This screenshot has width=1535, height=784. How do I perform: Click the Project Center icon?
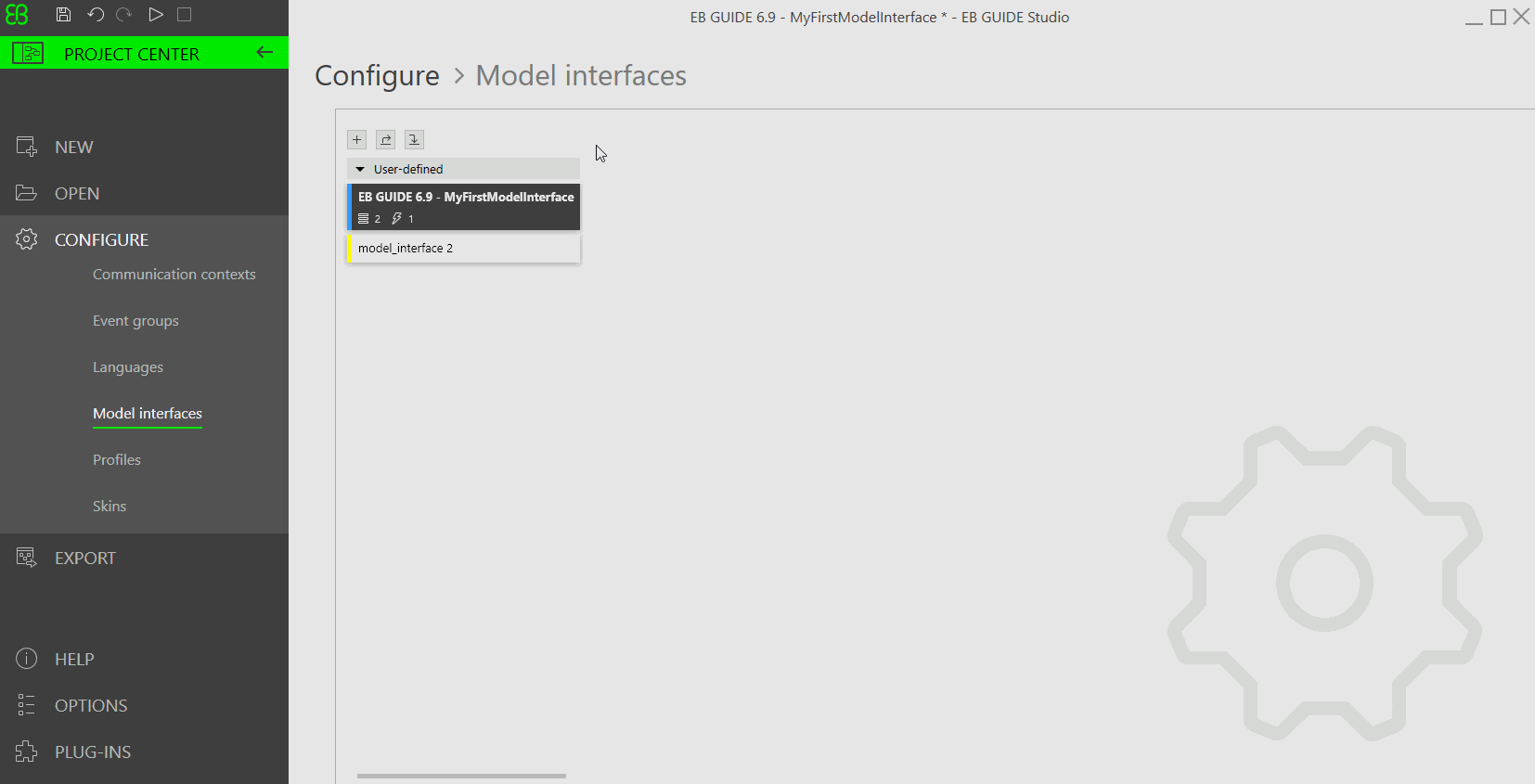click(28, 54)
